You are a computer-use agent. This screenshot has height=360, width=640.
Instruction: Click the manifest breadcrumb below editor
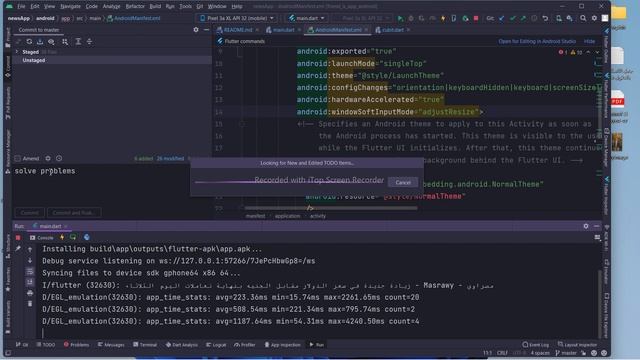[255, 216]
